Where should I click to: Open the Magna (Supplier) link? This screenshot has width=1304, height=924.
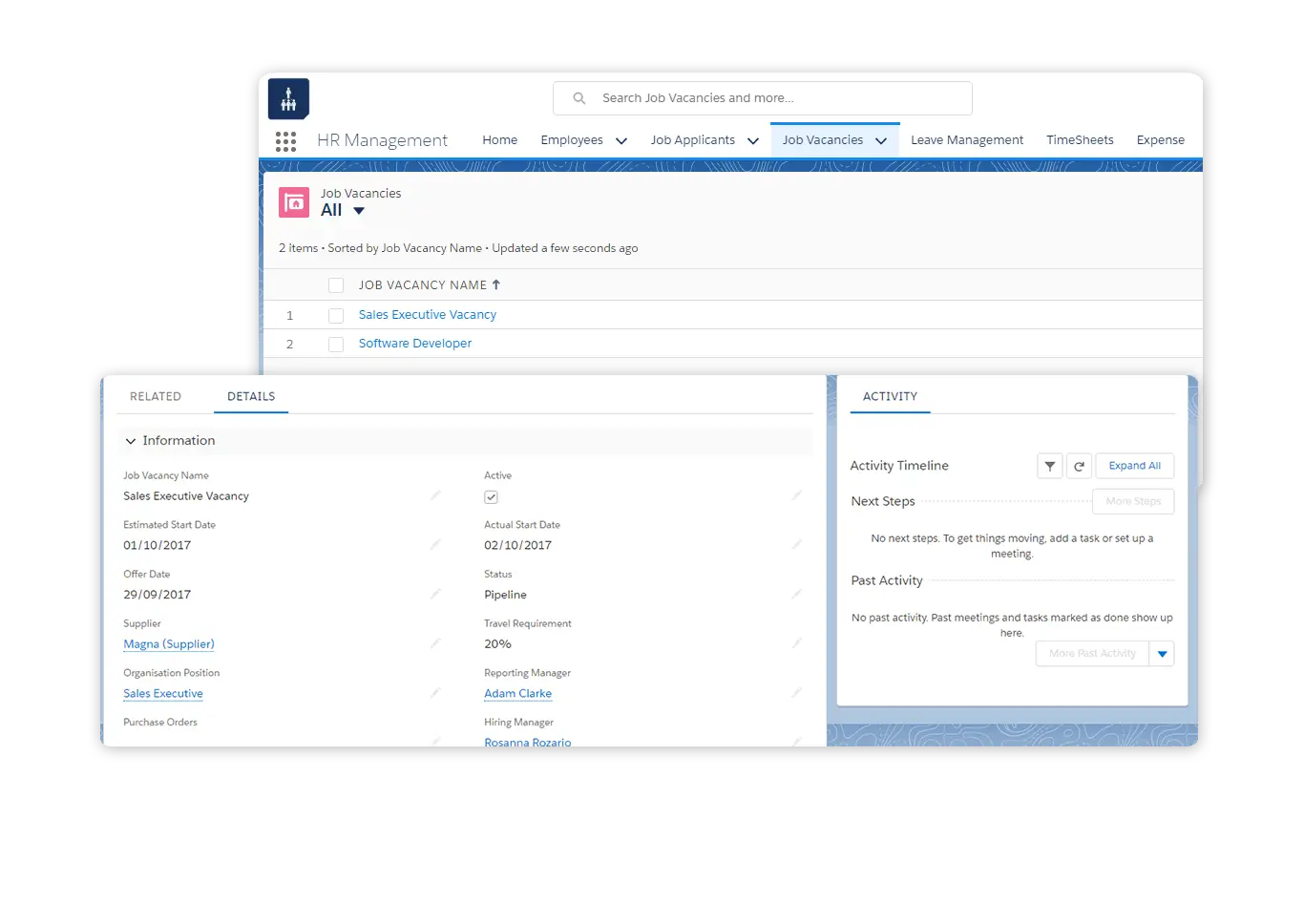169,644
